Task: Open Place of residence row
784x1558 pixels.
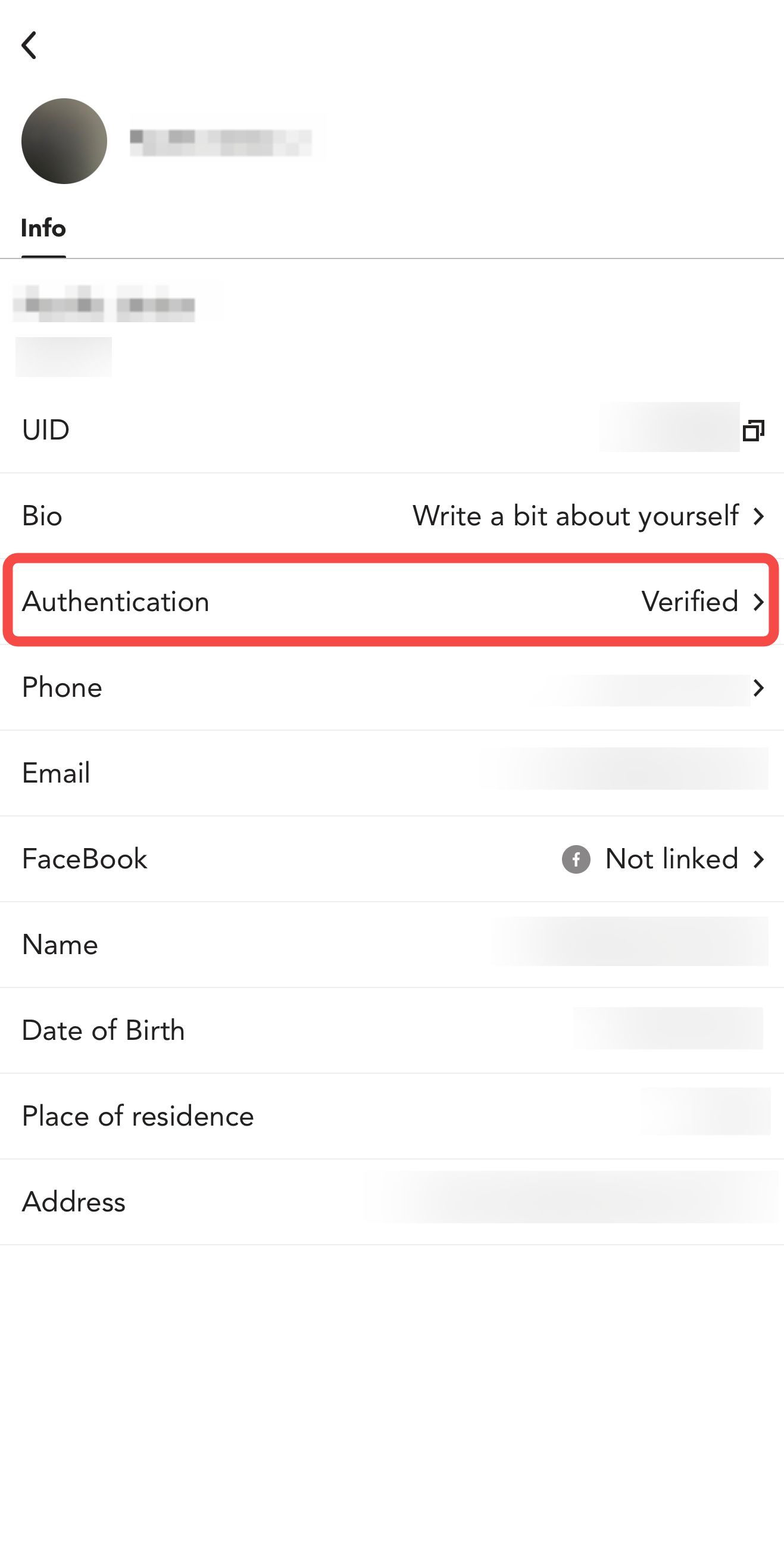Action: coord(392,1116)
